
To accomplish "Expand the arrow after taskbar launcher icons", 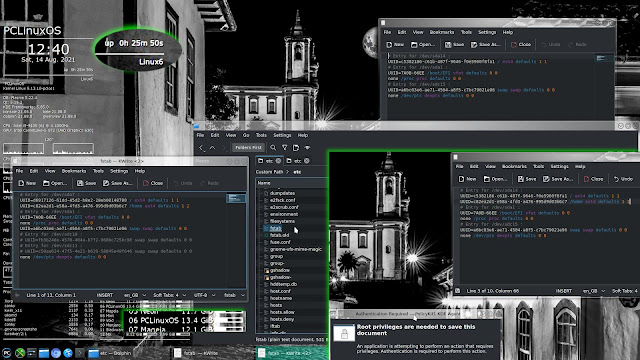I will 80,353.
